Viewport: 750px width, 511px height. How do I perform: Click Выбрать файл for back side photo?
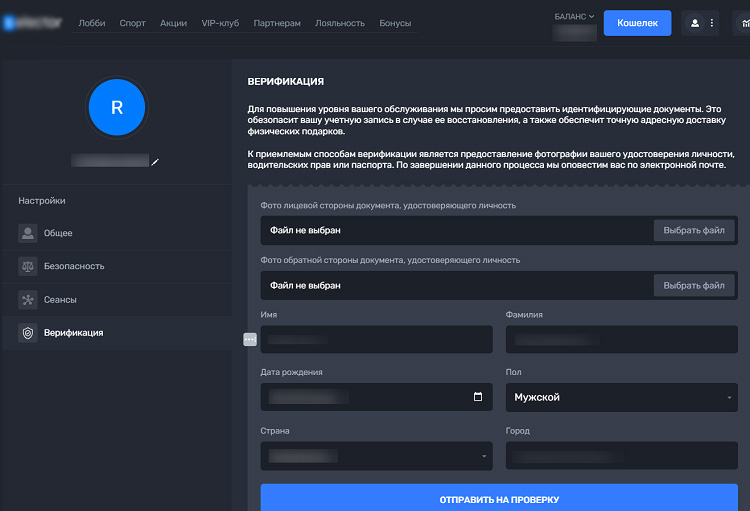click(694, 285)
